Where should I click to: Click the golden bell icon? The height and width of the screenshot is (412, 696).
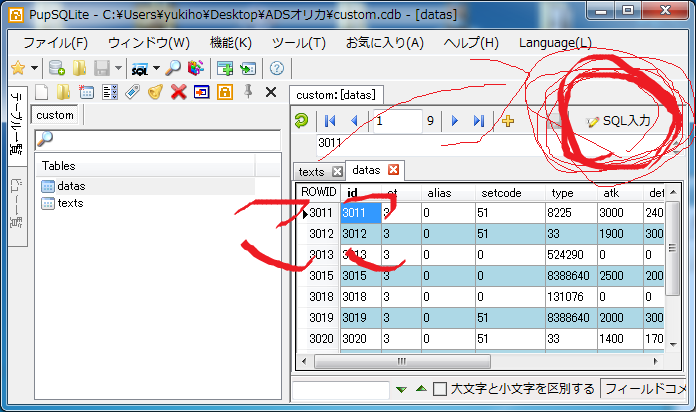[x=155, y=92]
